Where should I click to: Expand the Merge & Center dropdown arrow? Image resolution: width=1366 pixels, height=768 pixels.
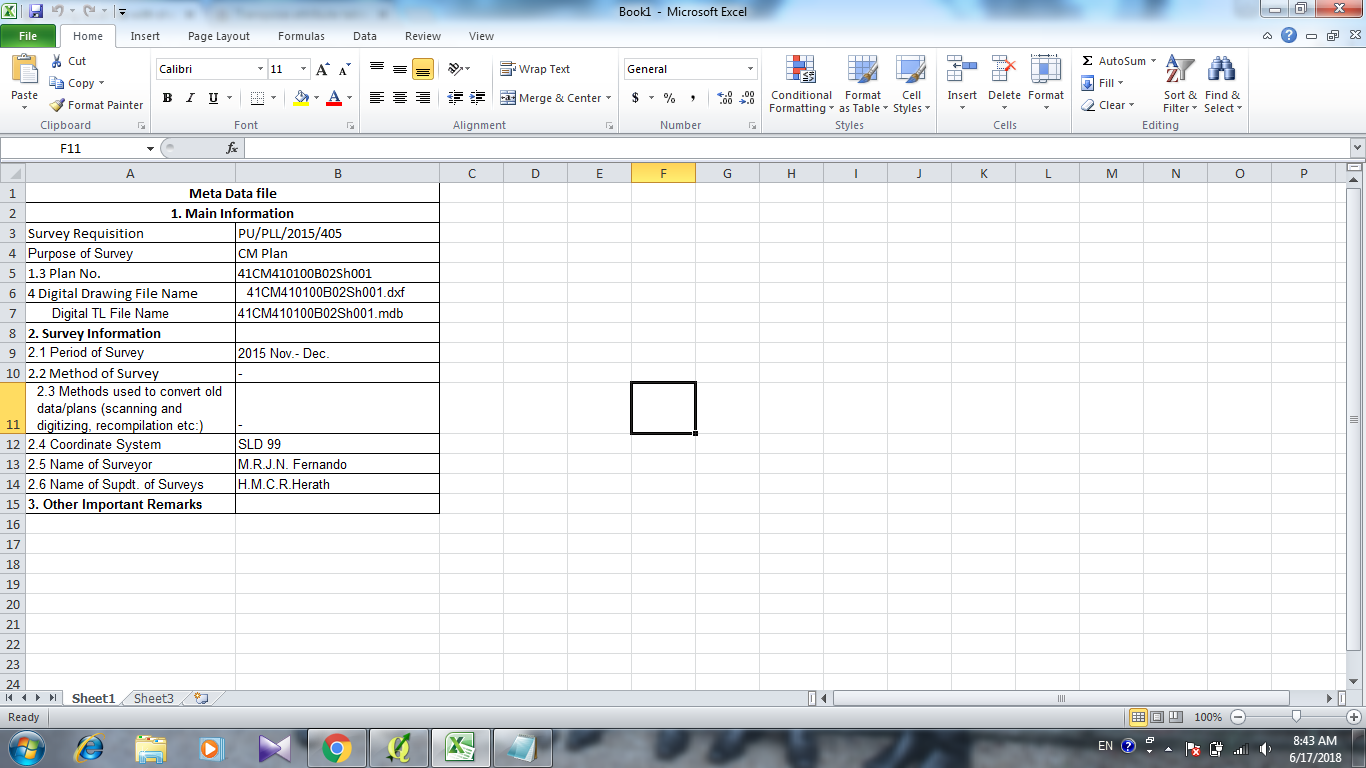click(609, 98)
